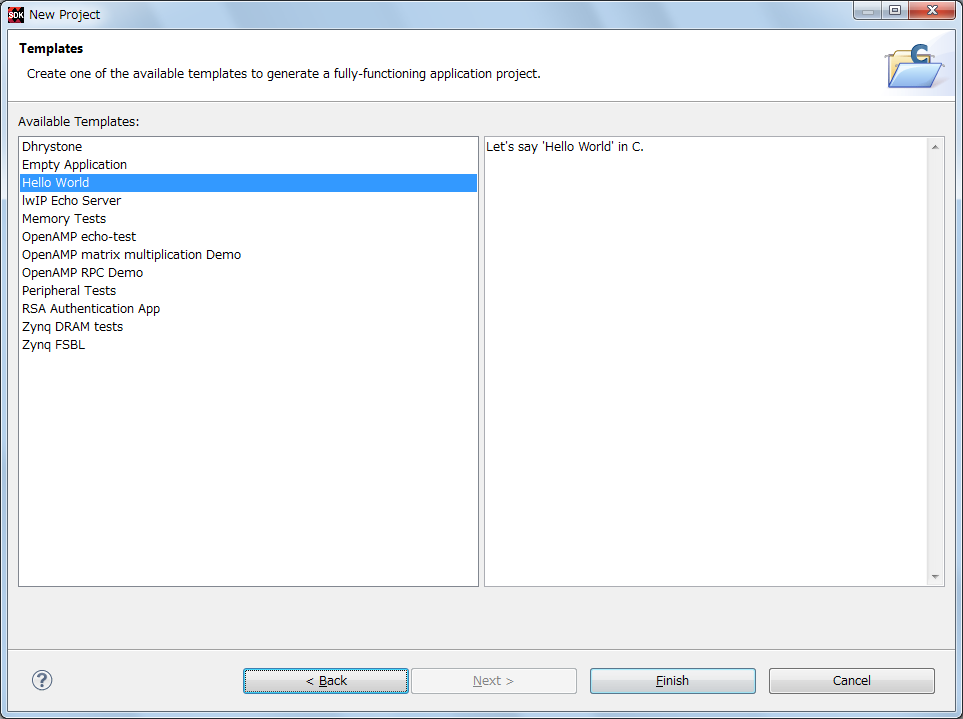Go back with the Back button
This screenshot has width=963, height=719.
click(326, 681)
